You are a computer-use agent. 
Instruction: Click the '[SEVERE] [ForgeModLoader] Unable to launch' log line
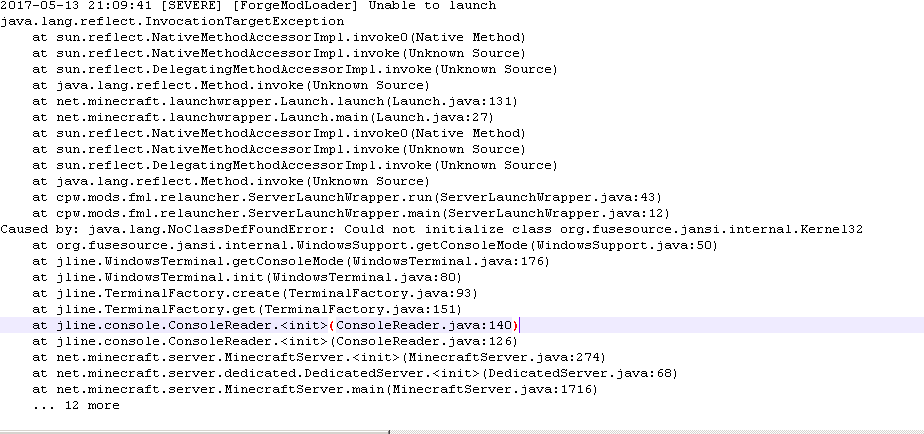[x=248, y=6]
